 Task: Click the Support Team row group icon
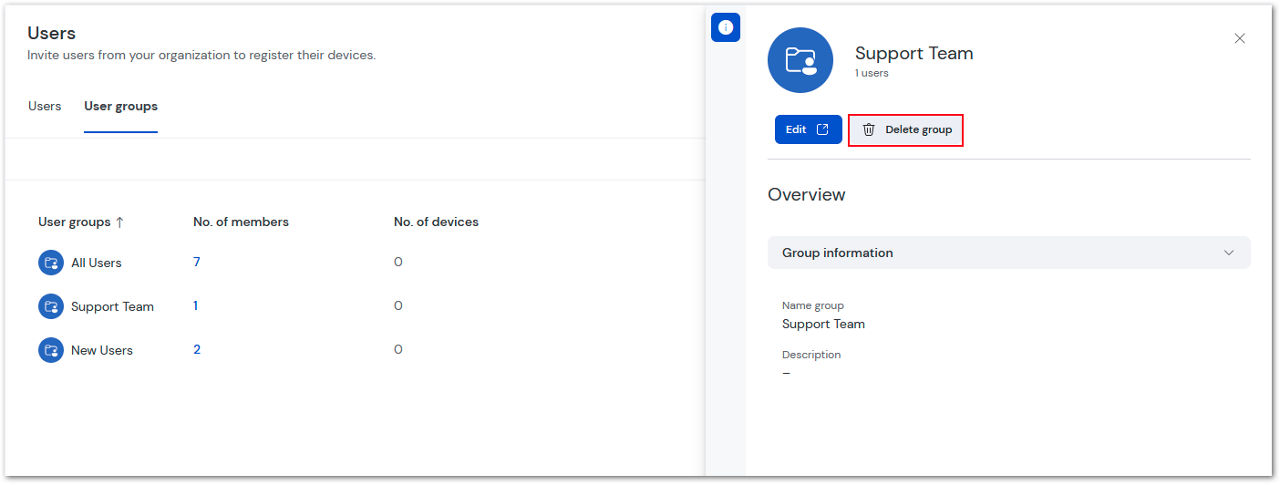(51, 307)
